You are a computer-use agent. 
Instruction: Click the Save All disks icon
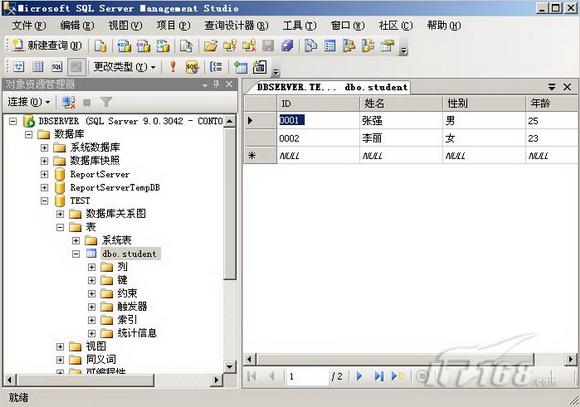click(287, 46)
